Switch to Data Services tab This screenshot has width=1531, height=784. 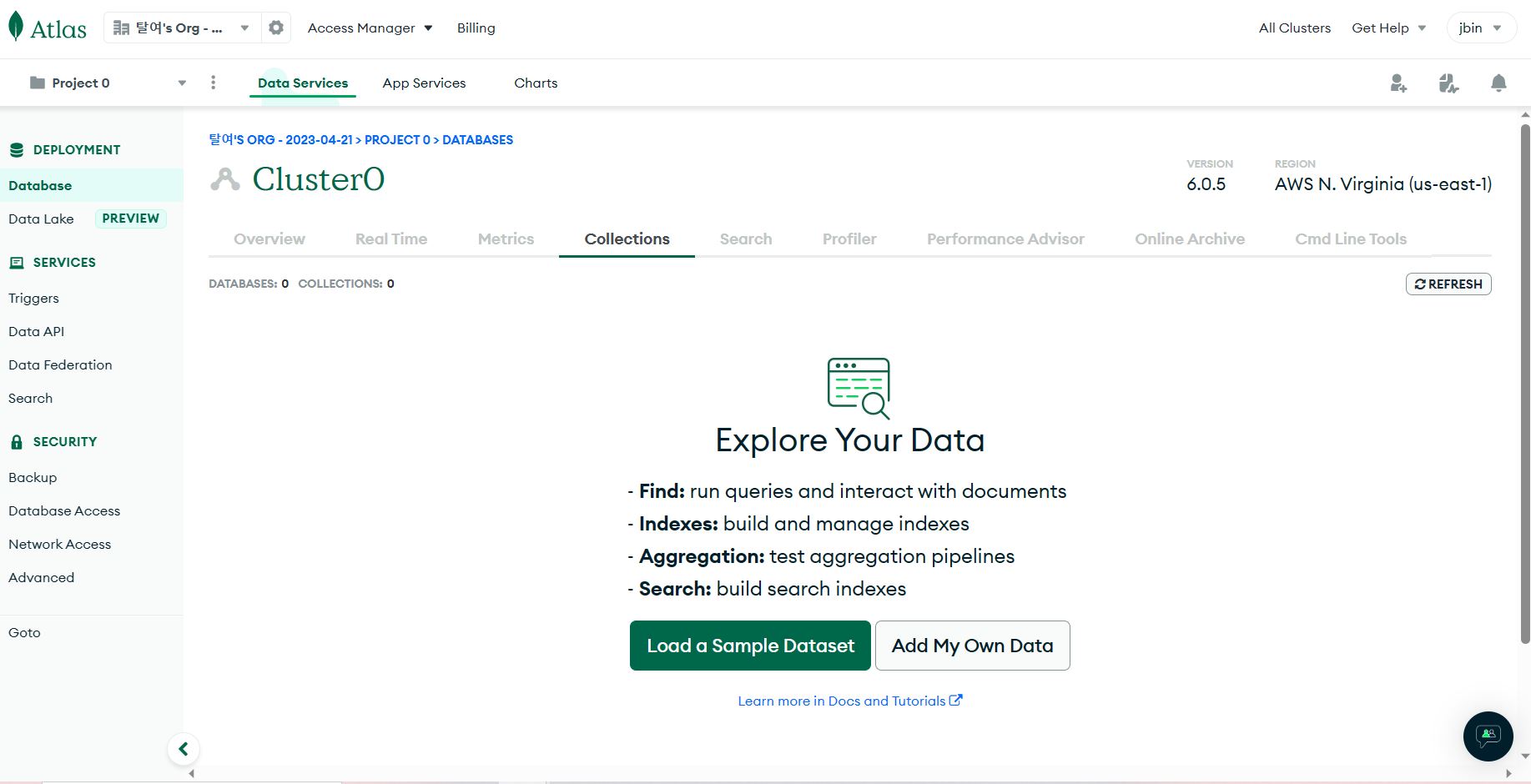(303, 83)
